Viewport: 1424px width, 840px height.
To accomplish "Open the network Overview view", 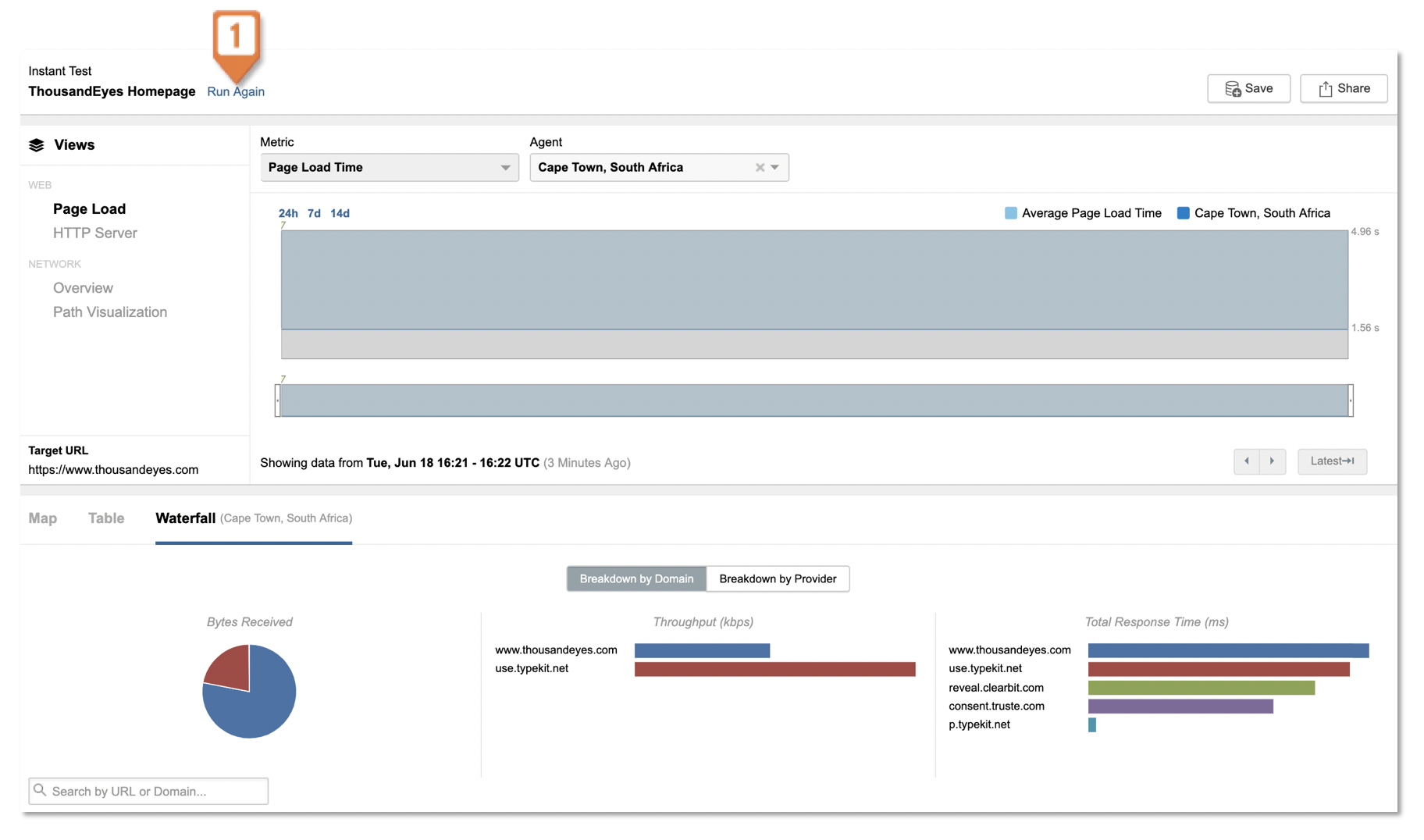I will click(x=83, y=287).
